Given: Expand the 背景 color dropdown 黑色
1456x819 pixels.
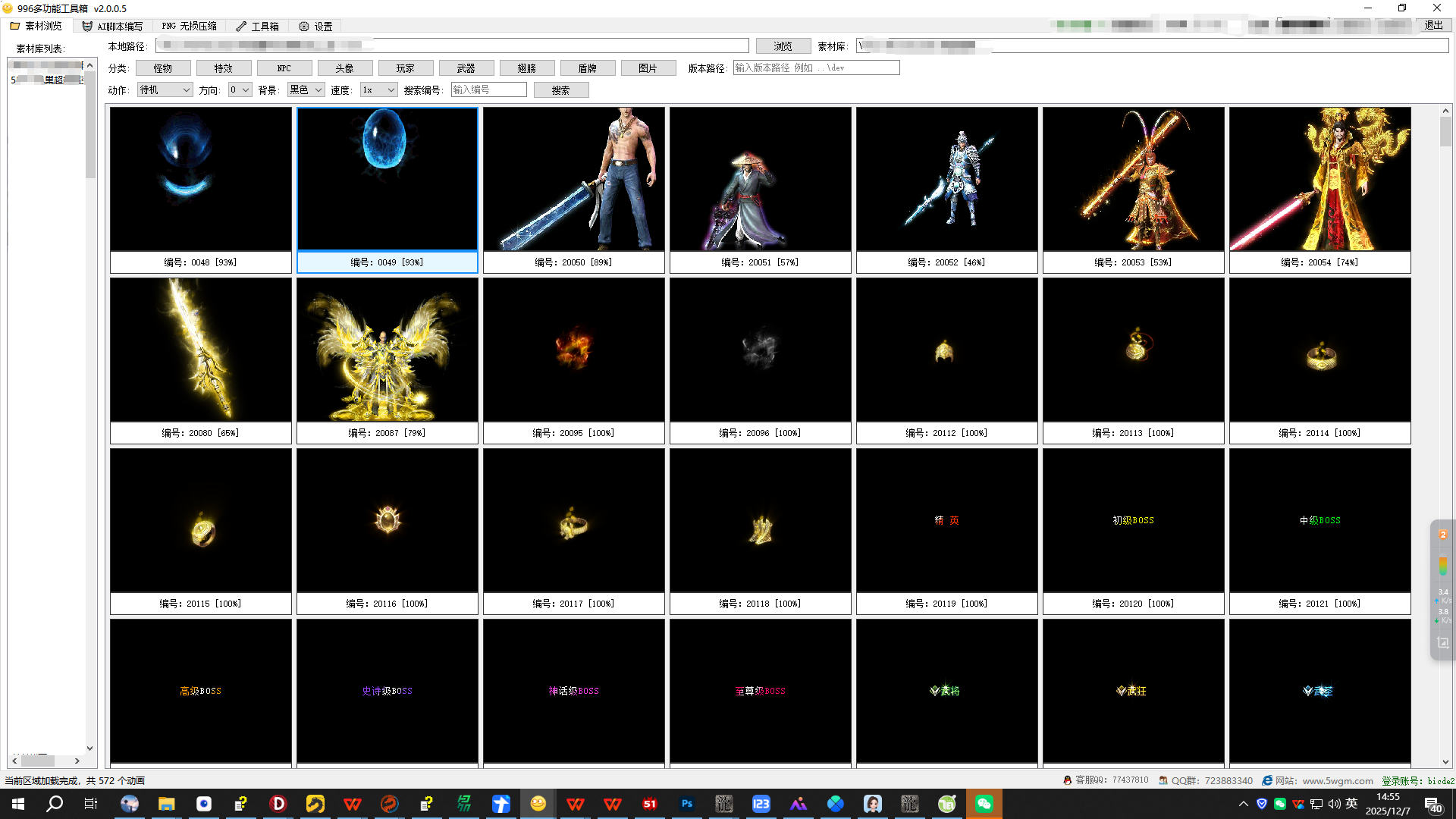Looking at the screenshot, I should tap(306, 89).
